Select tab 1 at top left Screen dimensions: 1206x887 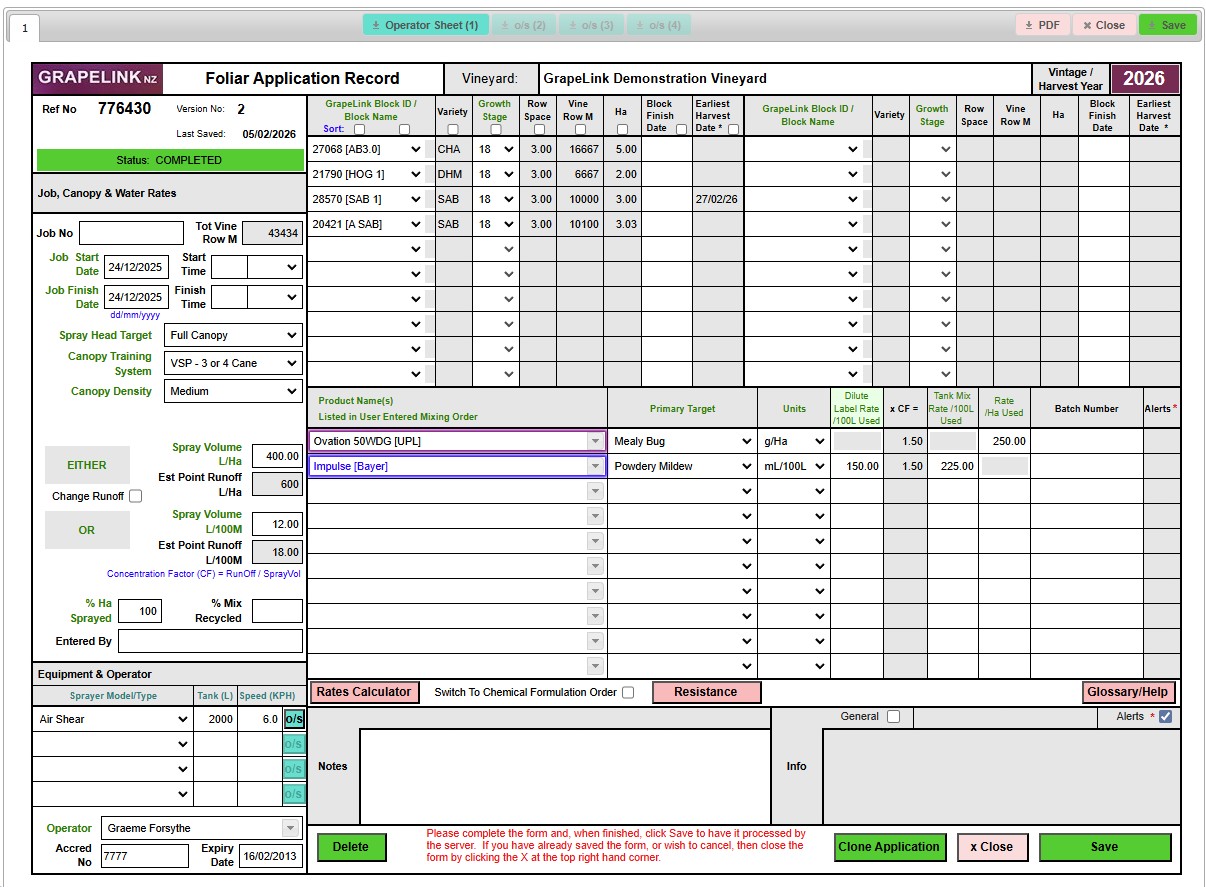coord(24,28)
